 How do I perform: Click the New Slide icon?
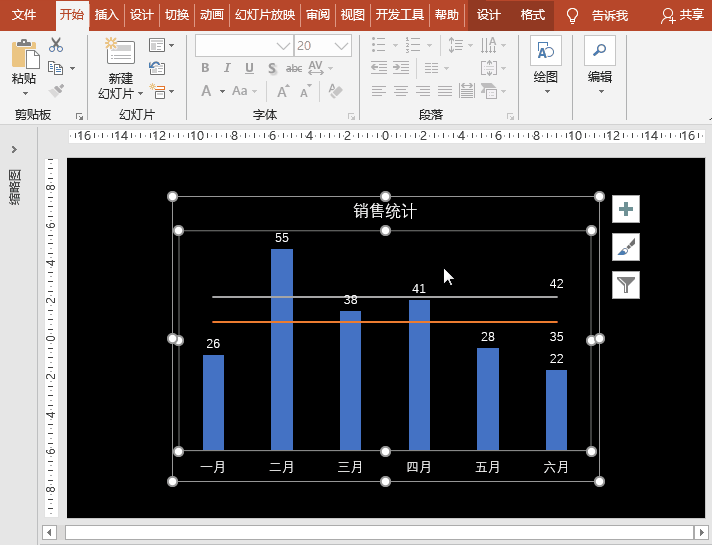[x=120, y=51]
